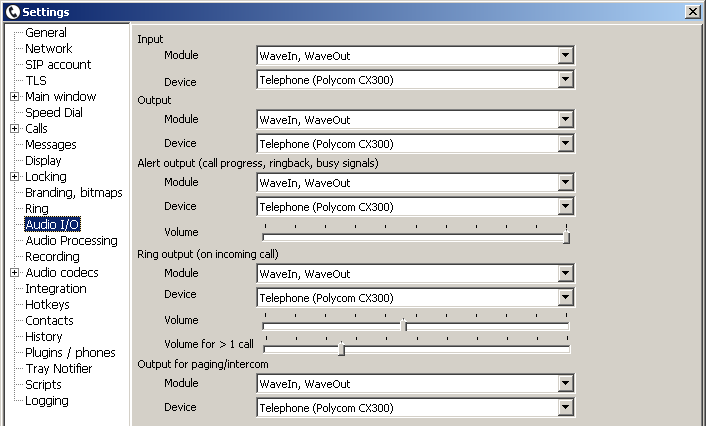Open History settings

tap(44, 336)
